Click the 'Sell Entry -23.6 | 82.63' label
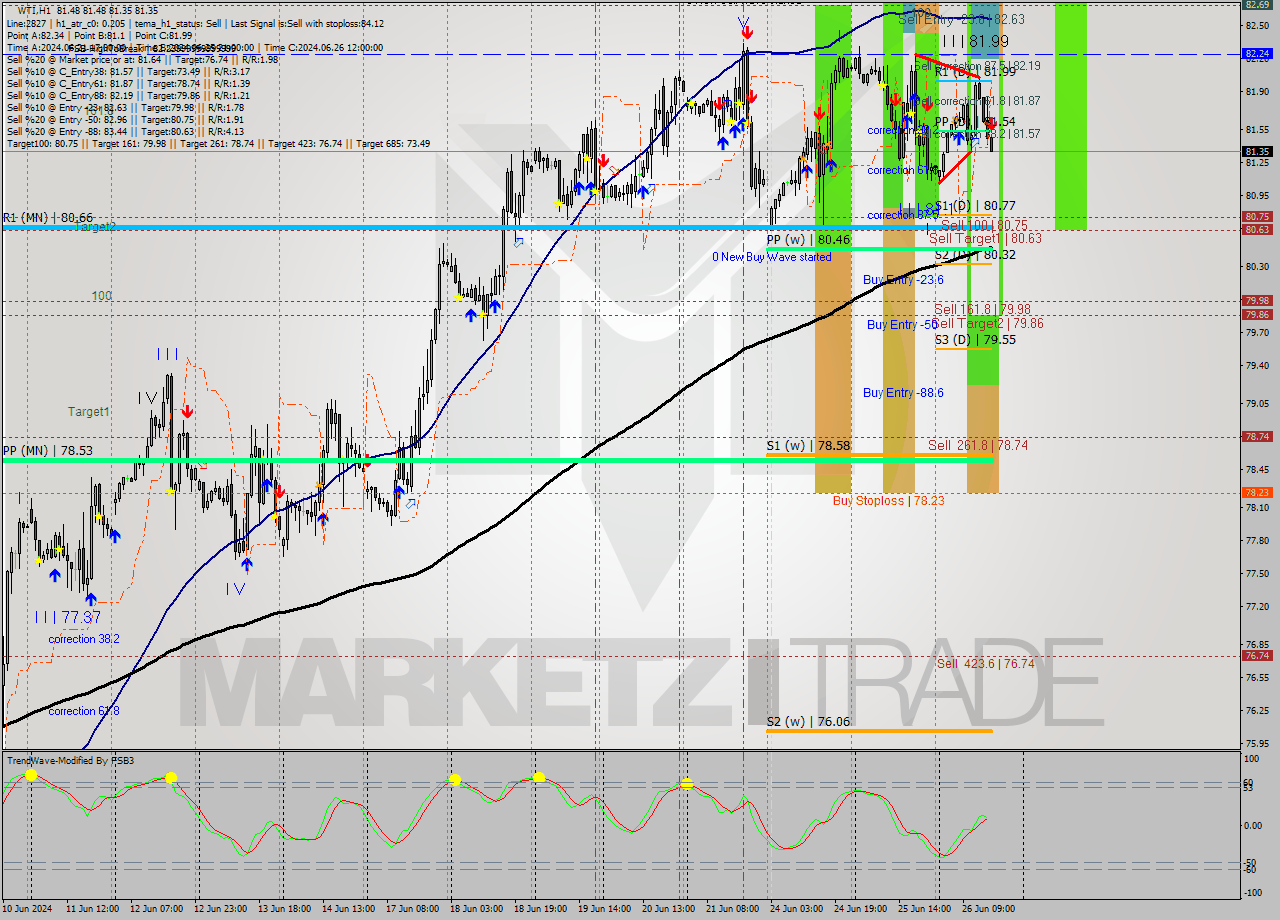This screenshot has height=920, width=1280. pyautogui.click(x=961, y=19)
